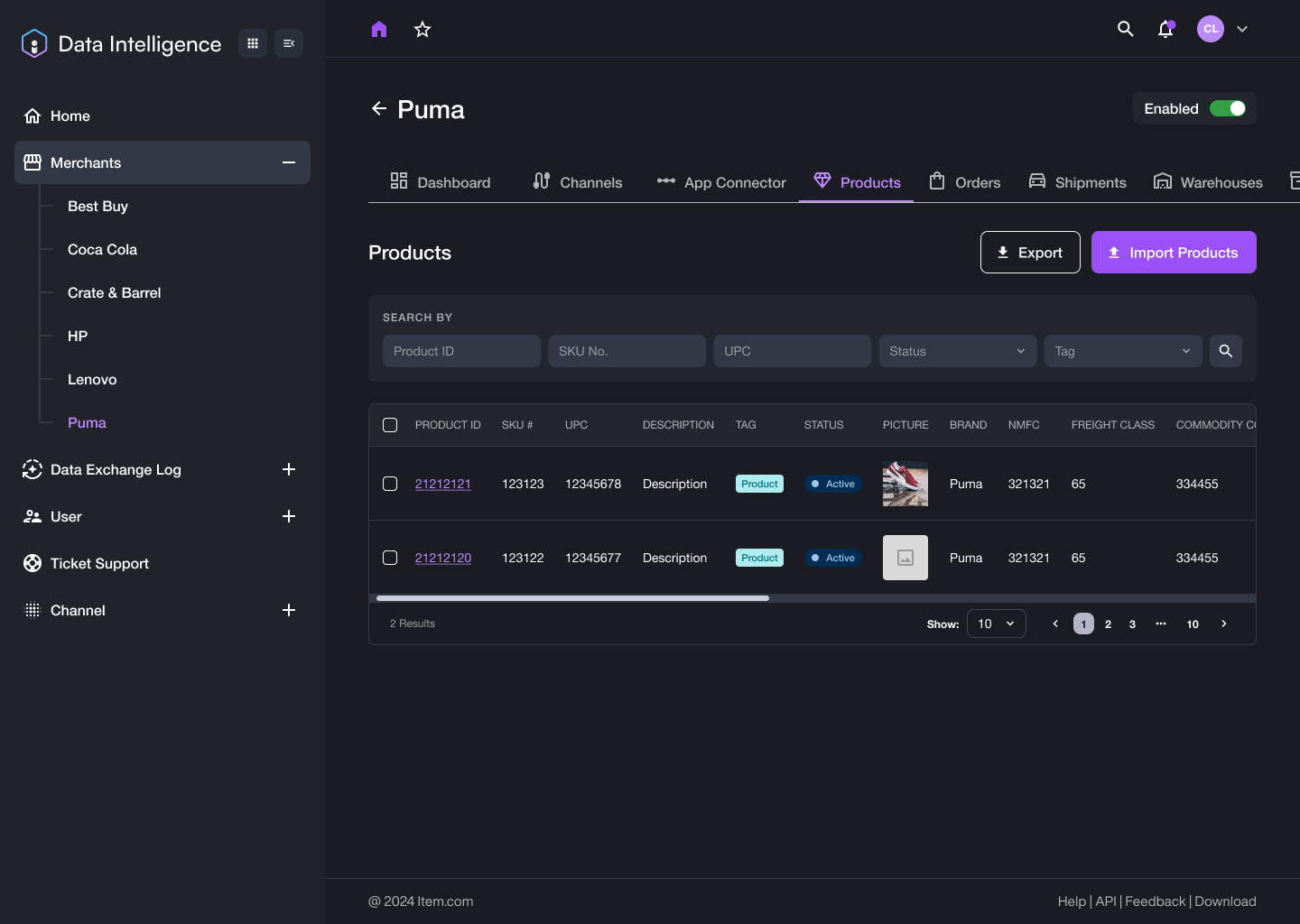Image resolution: width=1300 pixels, height=924 pixels.
Task: Open global search magnifier in header
Action: coord(1126,29)
